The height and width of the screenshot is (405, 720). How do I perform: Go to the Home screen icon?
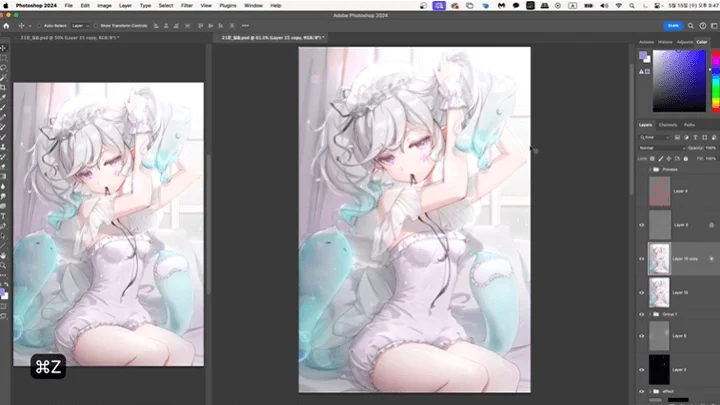pyautogui.click(x=6, y=26)
